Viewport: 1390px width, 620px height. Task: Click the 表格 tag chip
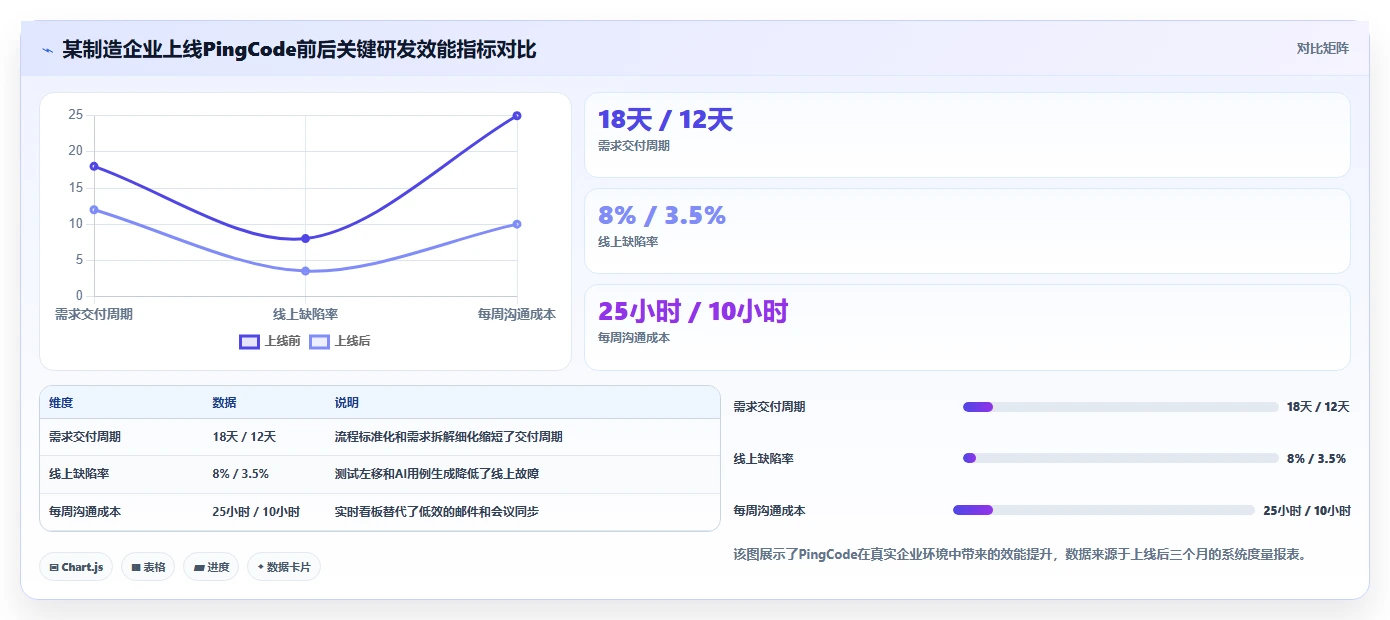tap(148, 567)
